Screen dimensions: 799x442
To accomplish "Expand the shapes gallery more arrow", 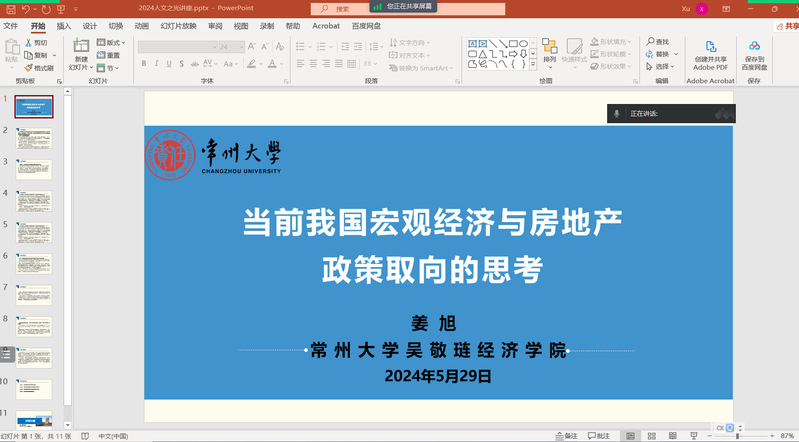I will tap(533, 67).
